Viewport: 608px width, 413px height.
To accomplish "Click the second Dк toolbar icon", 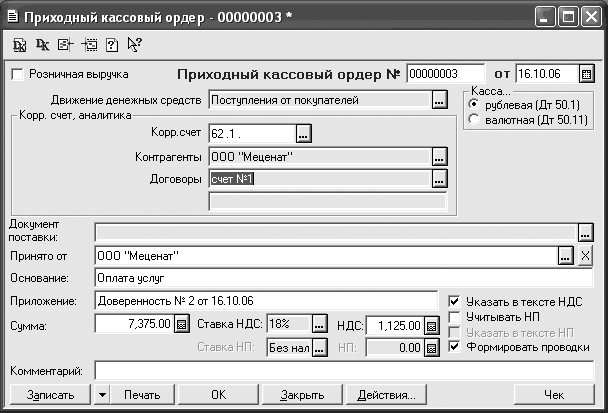I will coord(41,44).
